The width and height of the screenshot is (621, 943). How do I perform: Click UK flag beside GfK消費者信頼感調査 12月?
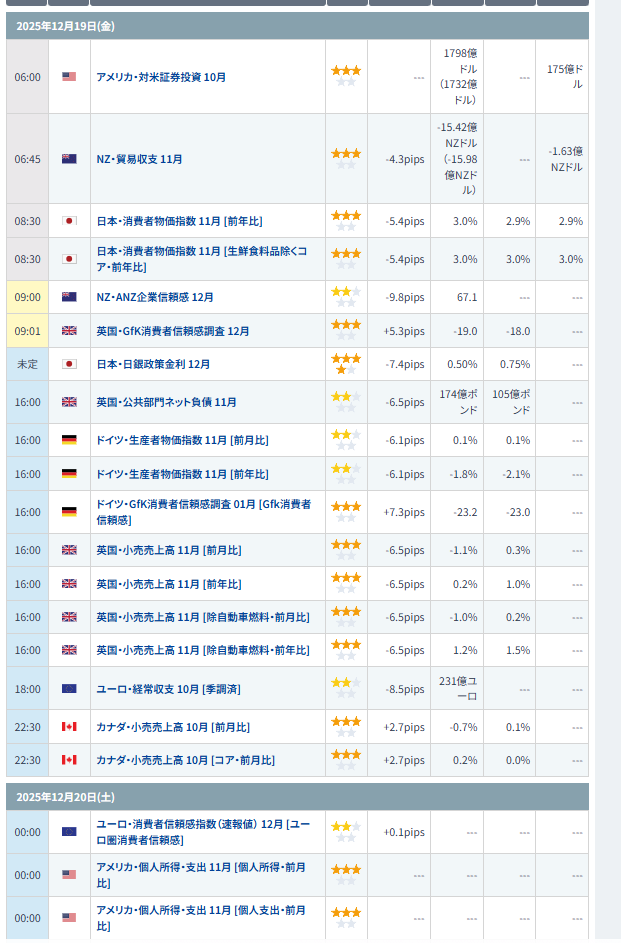pyautogui.click(x=69, y=331)
